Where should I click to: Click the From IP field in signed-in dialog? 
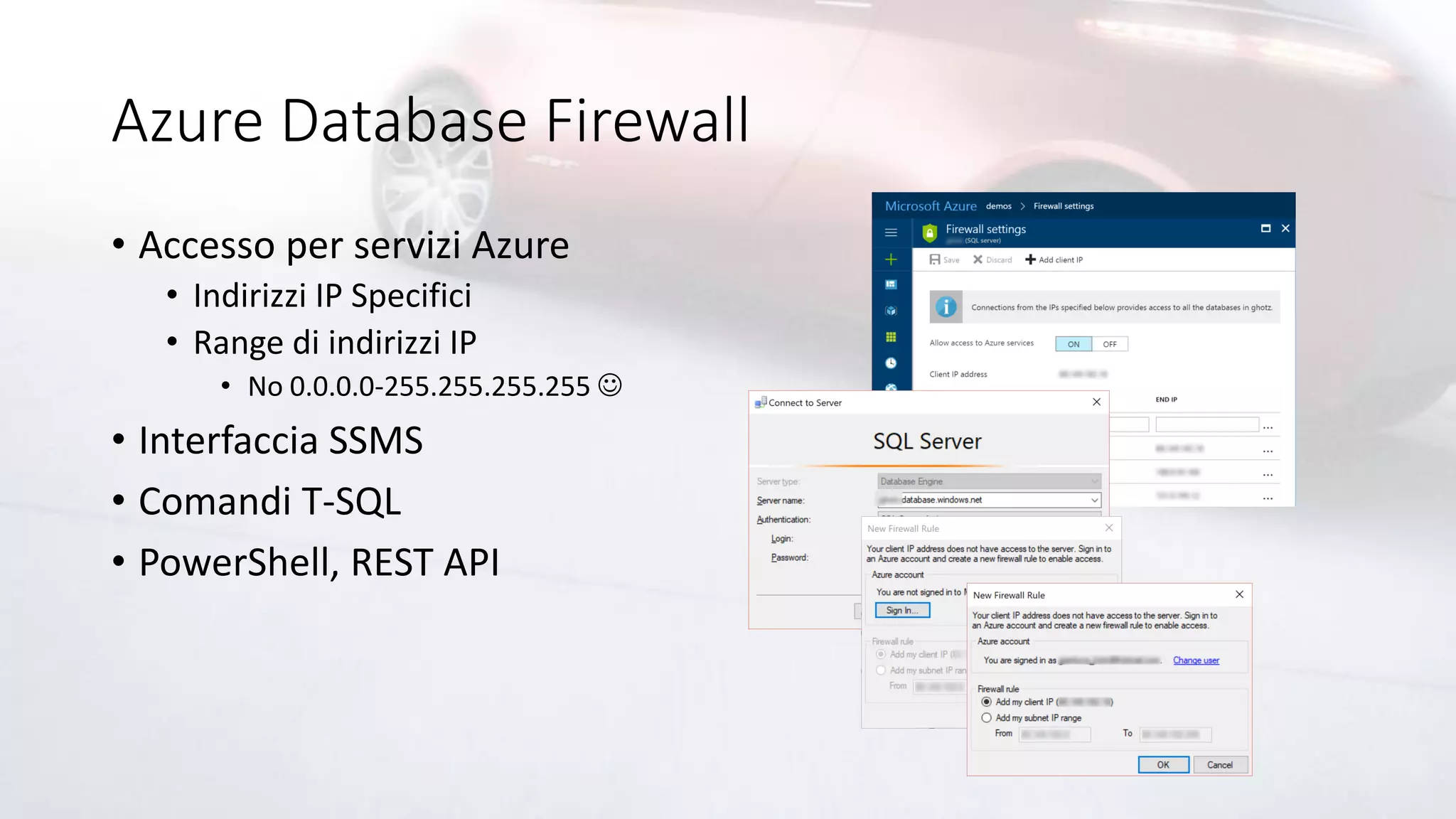pos(1054,734)
